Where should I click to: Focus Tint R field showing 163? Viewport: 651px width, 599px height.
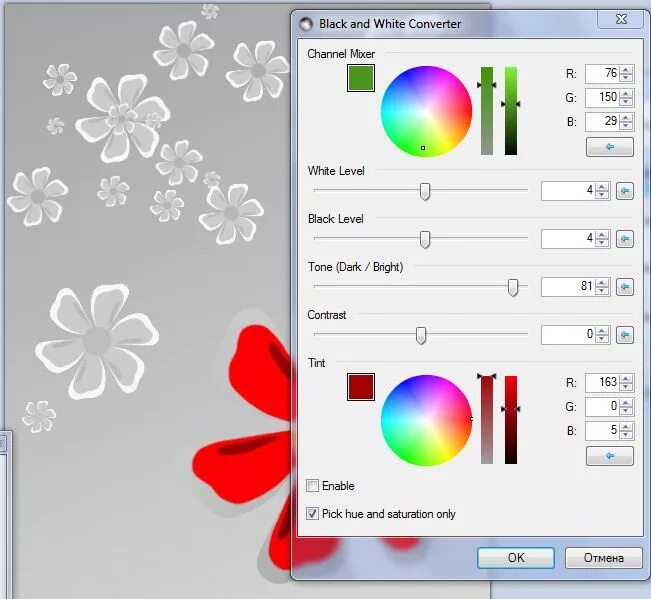(602, 382)
